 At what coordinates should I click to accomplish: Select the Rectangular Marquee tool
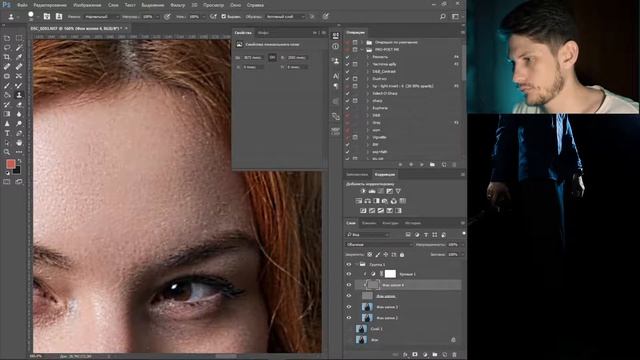(x=19, y=38)
